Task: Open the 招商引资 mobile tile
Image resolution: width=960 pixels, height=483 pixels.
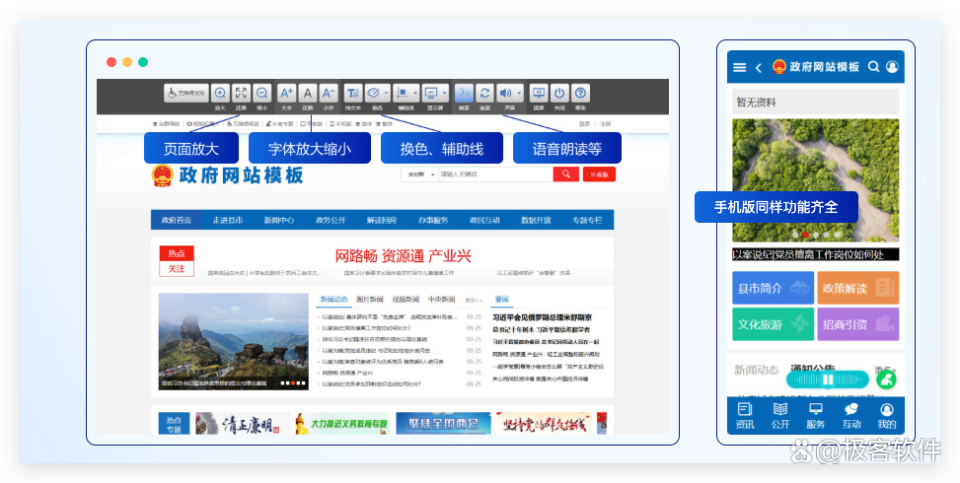Action: click(x=858, y=324)
